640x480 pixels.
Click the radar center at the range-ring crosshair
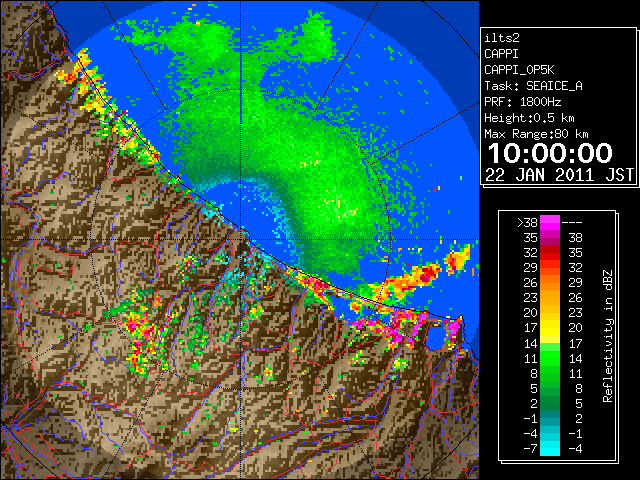(x=240, y=240)
